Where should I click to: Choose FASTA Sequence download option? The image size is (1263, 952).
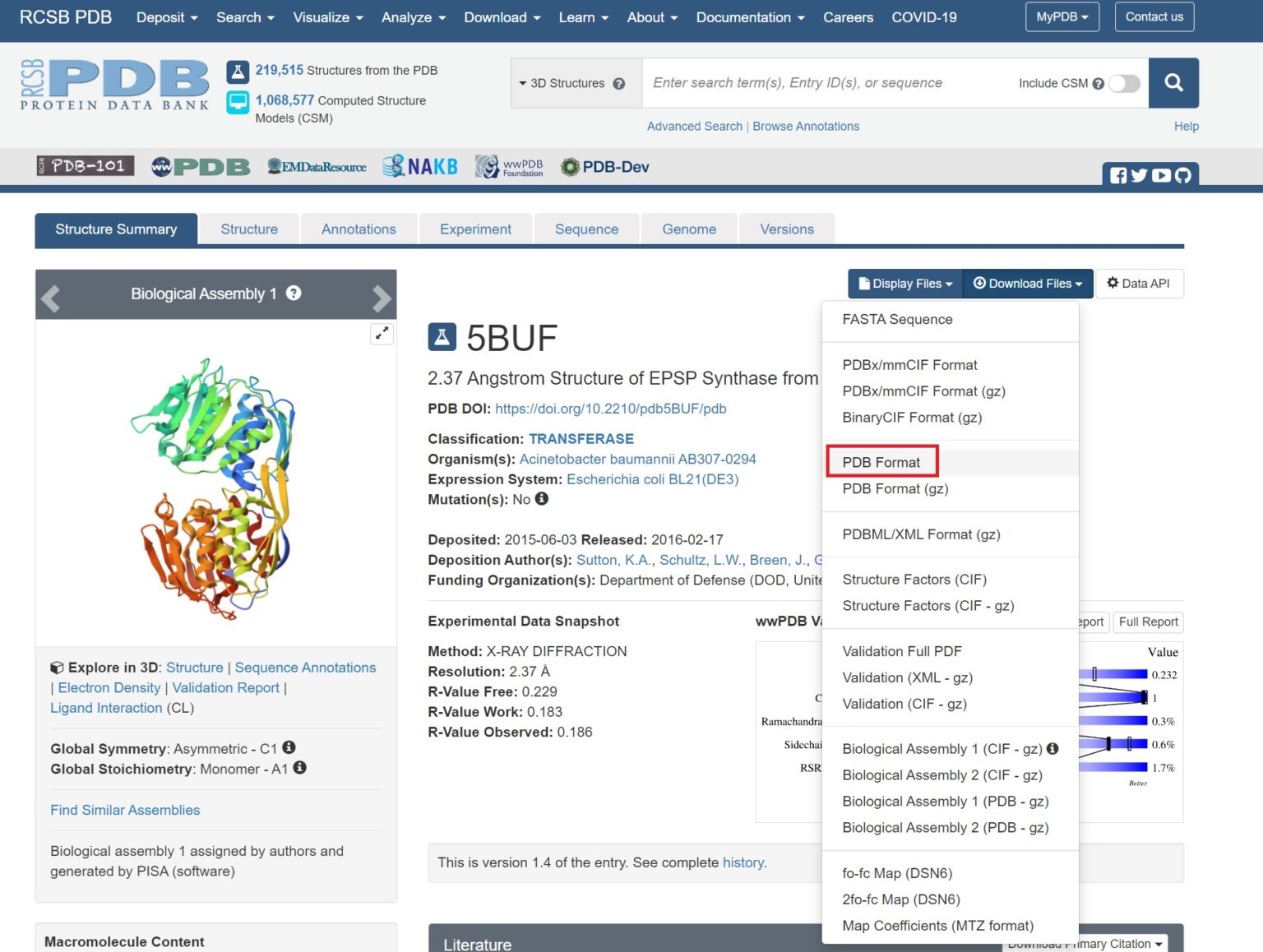pyautogui.click(x=897, y=320)
